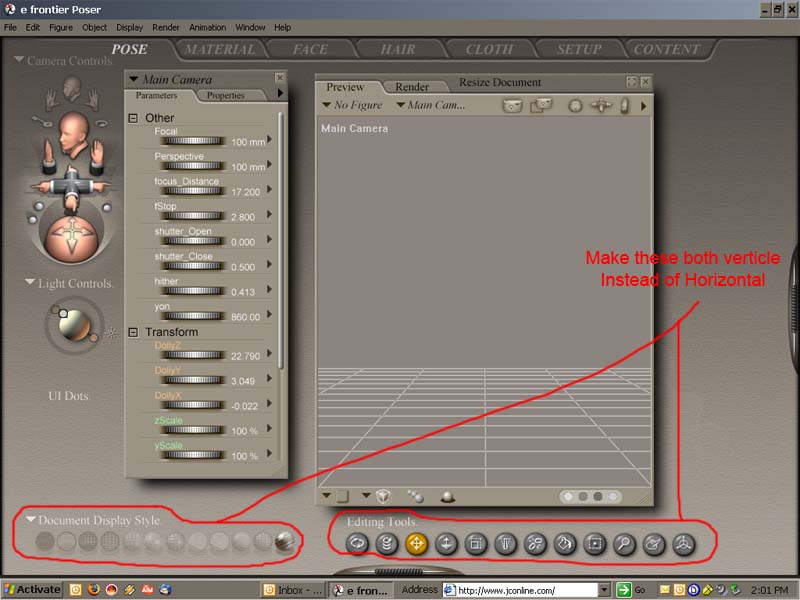Select the Magnifier tool in Editing Tools

tap(624, 543)
